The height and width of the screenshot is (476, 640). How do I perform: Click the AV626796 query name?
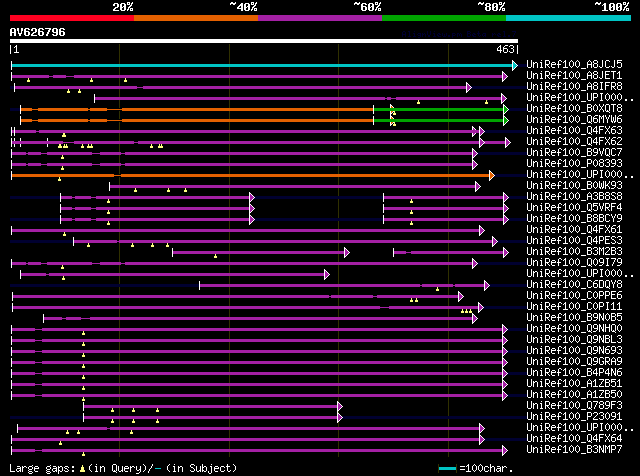pos(38,32)
